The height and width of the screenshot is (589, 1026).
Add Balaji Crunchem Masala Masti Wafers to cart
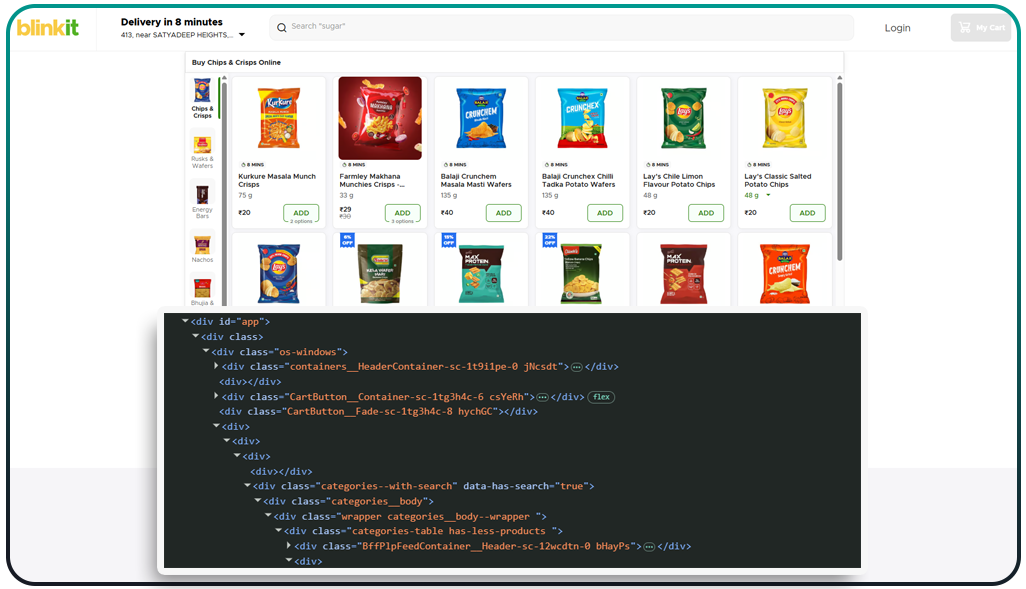point(504,212)
